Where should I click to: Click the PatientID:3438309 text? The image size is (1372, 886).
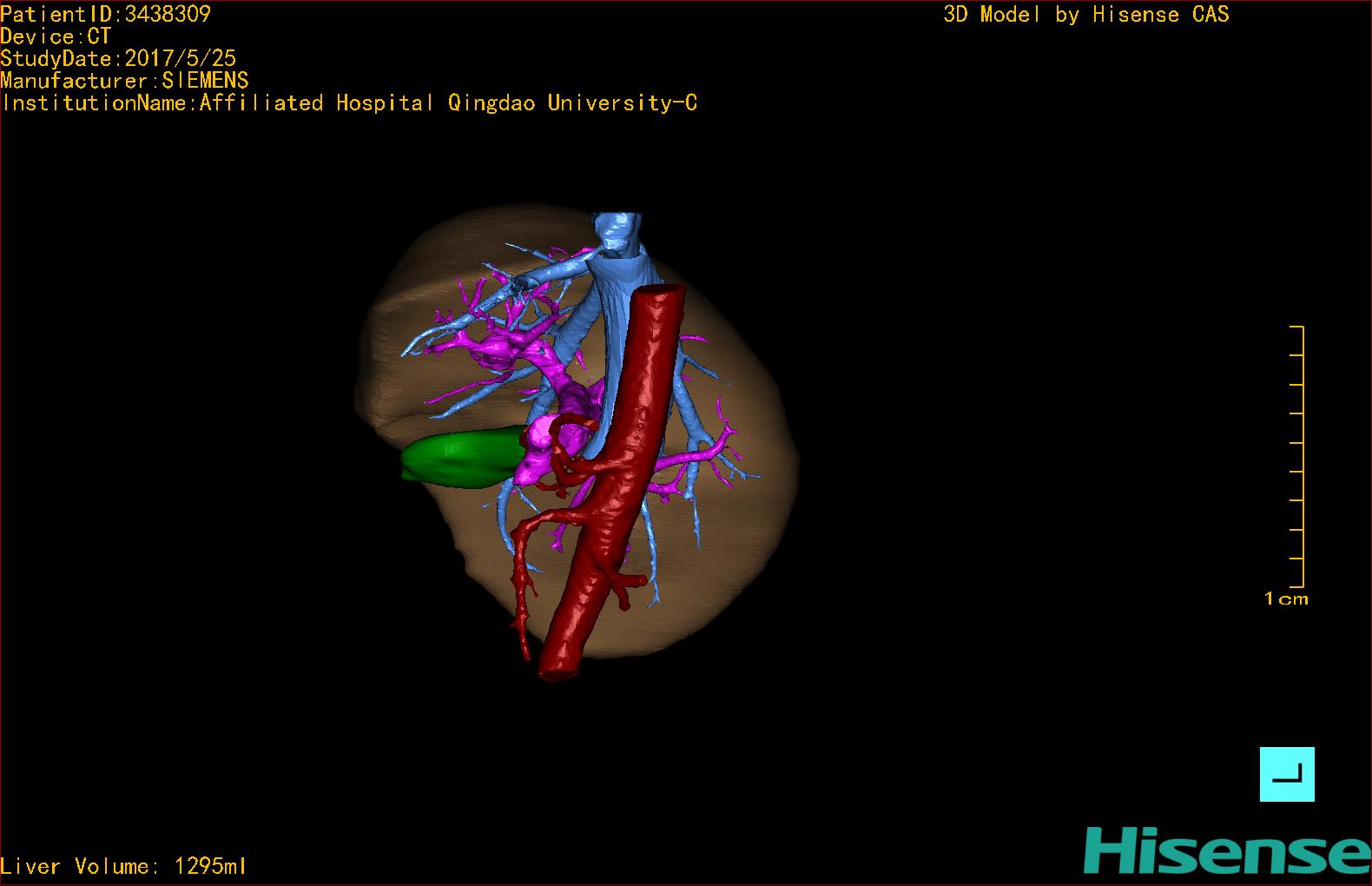click(x=105, y=14)
